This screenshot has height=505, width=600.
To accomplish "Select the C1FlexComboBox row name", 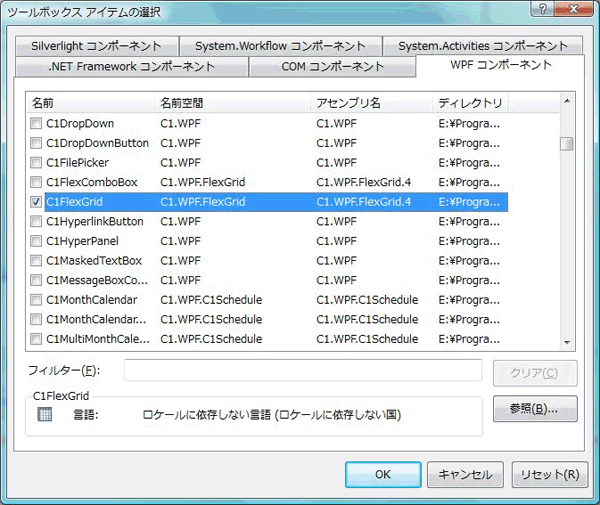I will [92, 182].
